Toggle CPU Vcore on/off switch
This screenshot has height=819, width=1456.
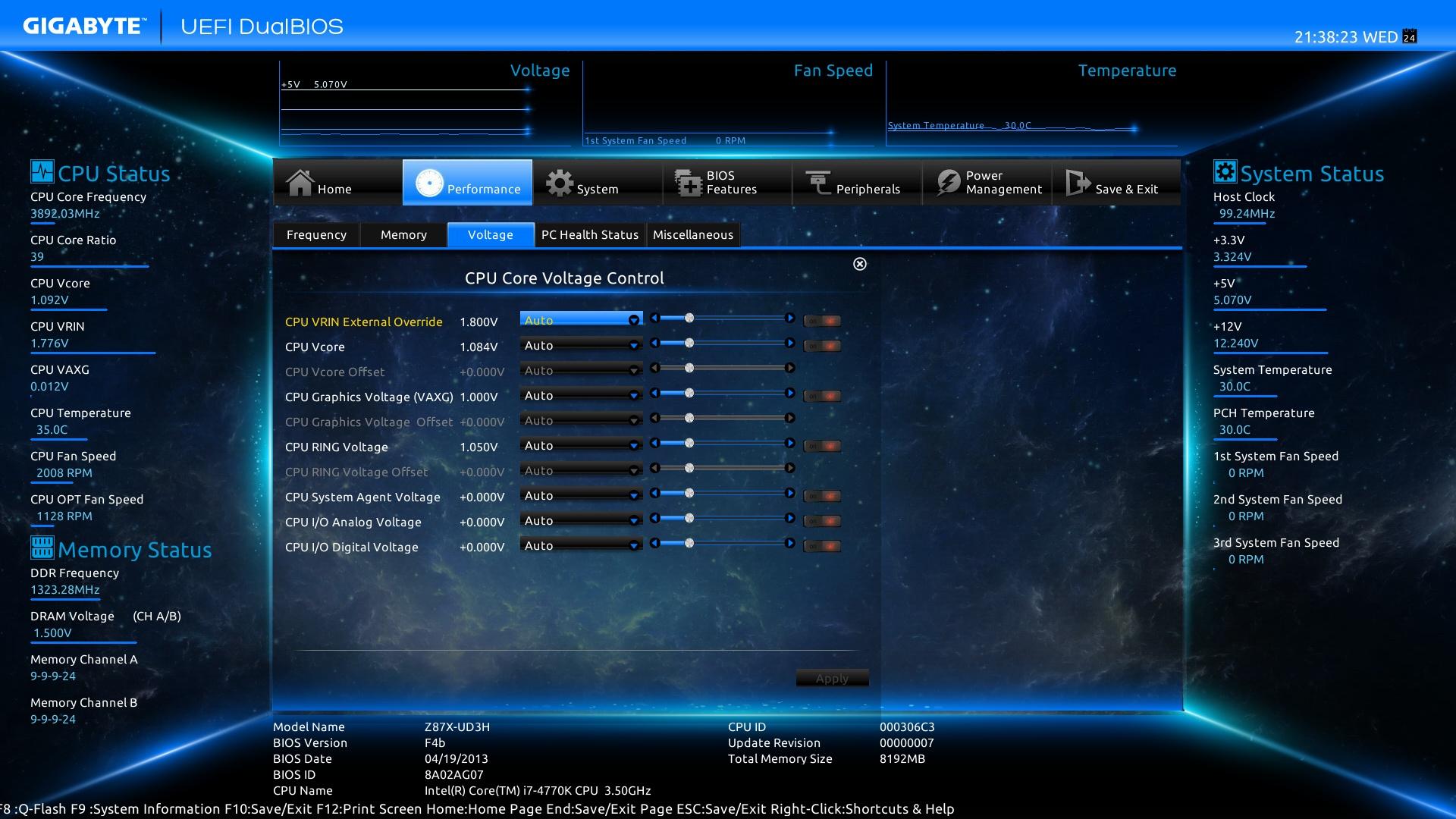click(x=822, y=346)
